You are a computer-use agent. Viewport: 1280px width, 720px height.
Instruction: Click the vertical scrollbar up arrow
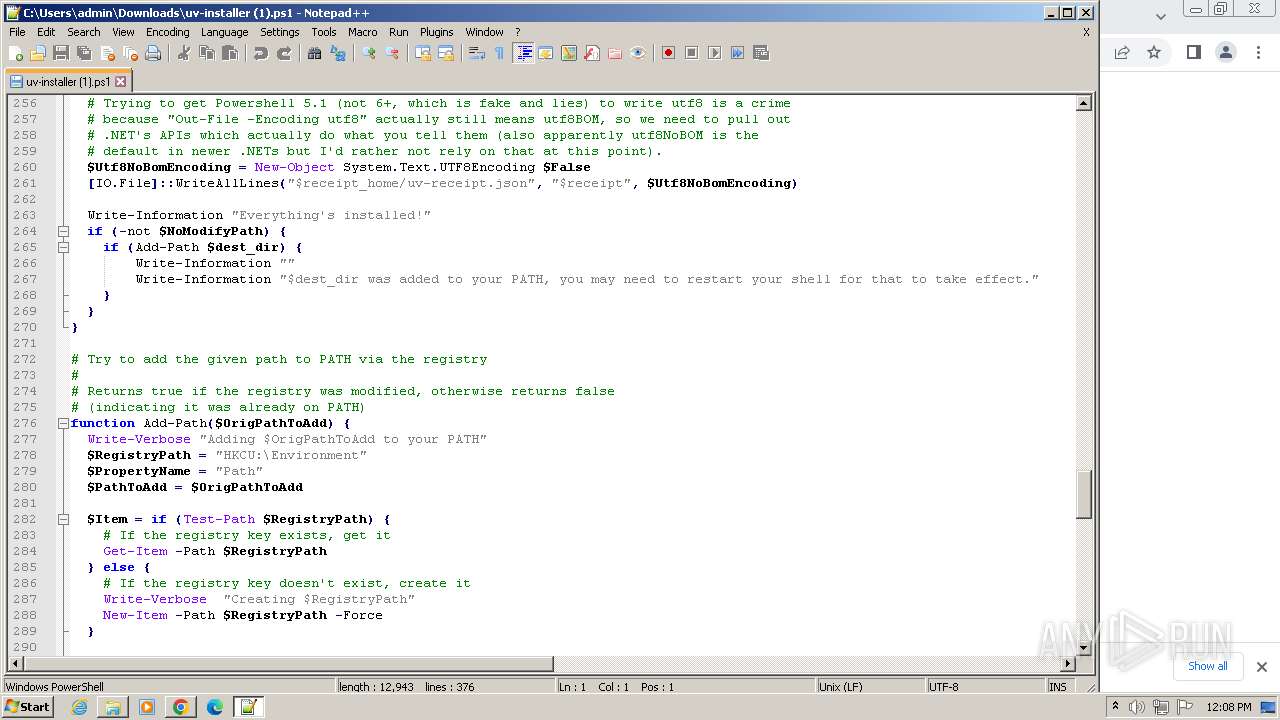[1084, 103]
